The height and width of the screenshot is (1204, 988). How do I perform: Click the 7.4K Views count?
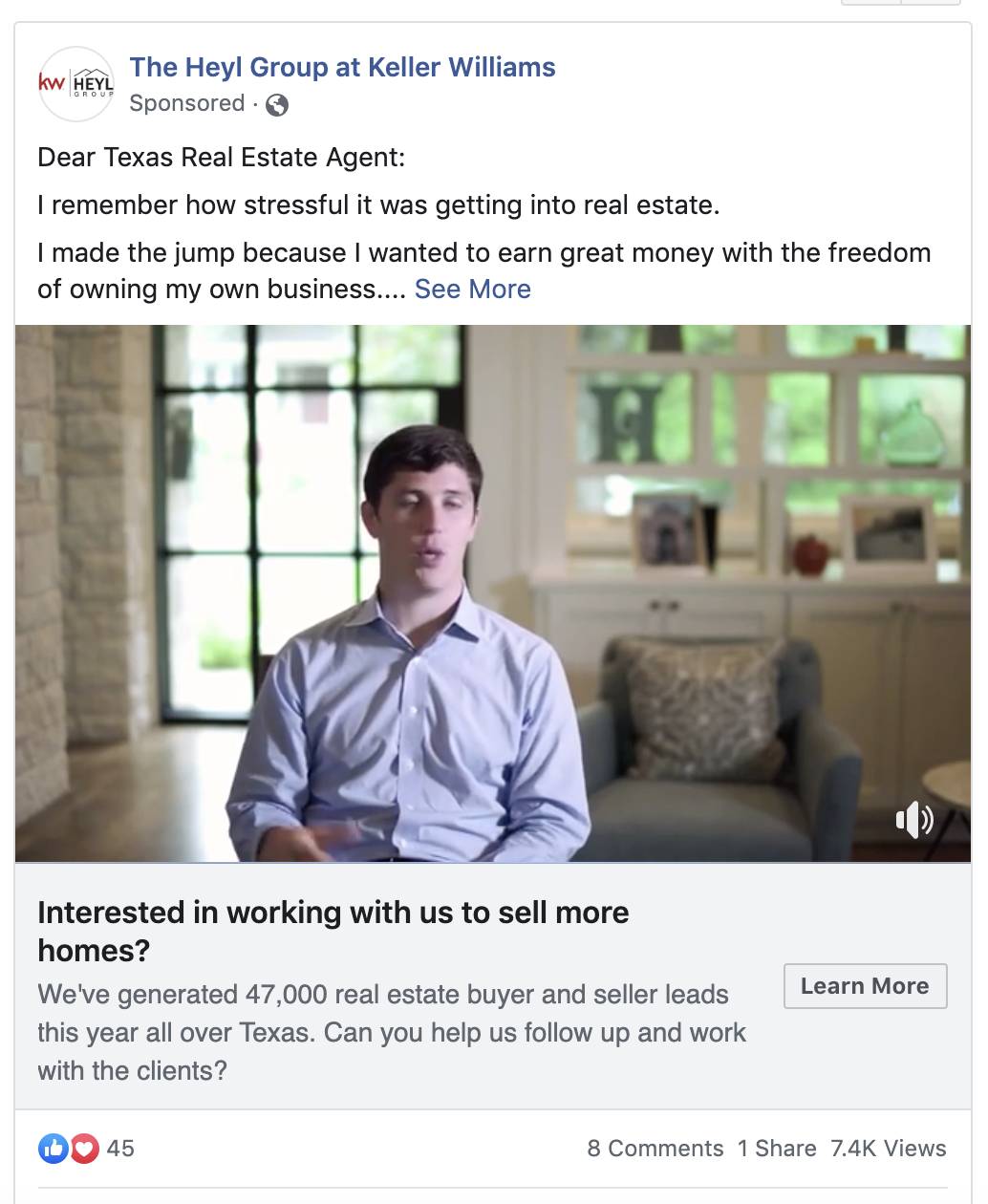point(889,1149)
